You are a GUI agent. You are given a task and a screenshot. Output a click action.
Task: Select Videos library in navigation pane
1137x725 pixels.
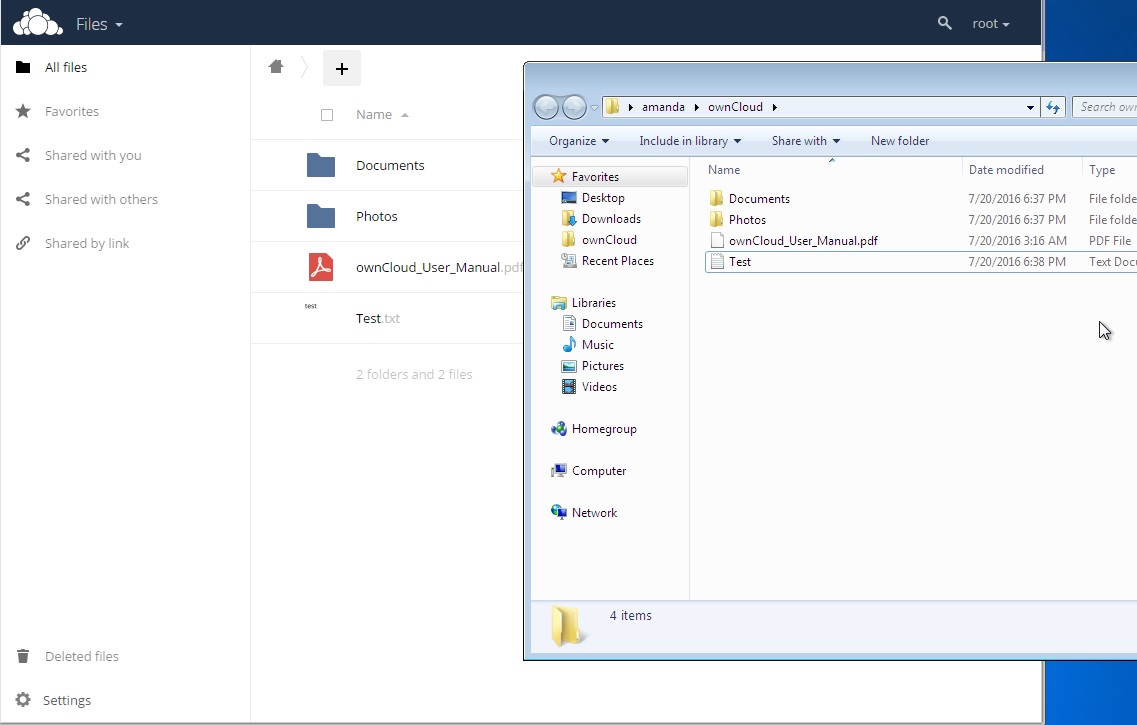coord(599,387)
